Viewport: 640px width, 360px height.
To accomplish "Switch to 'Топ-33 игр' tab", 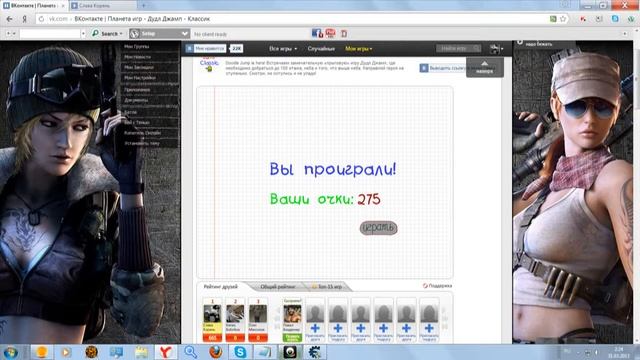I will (327, 287).
